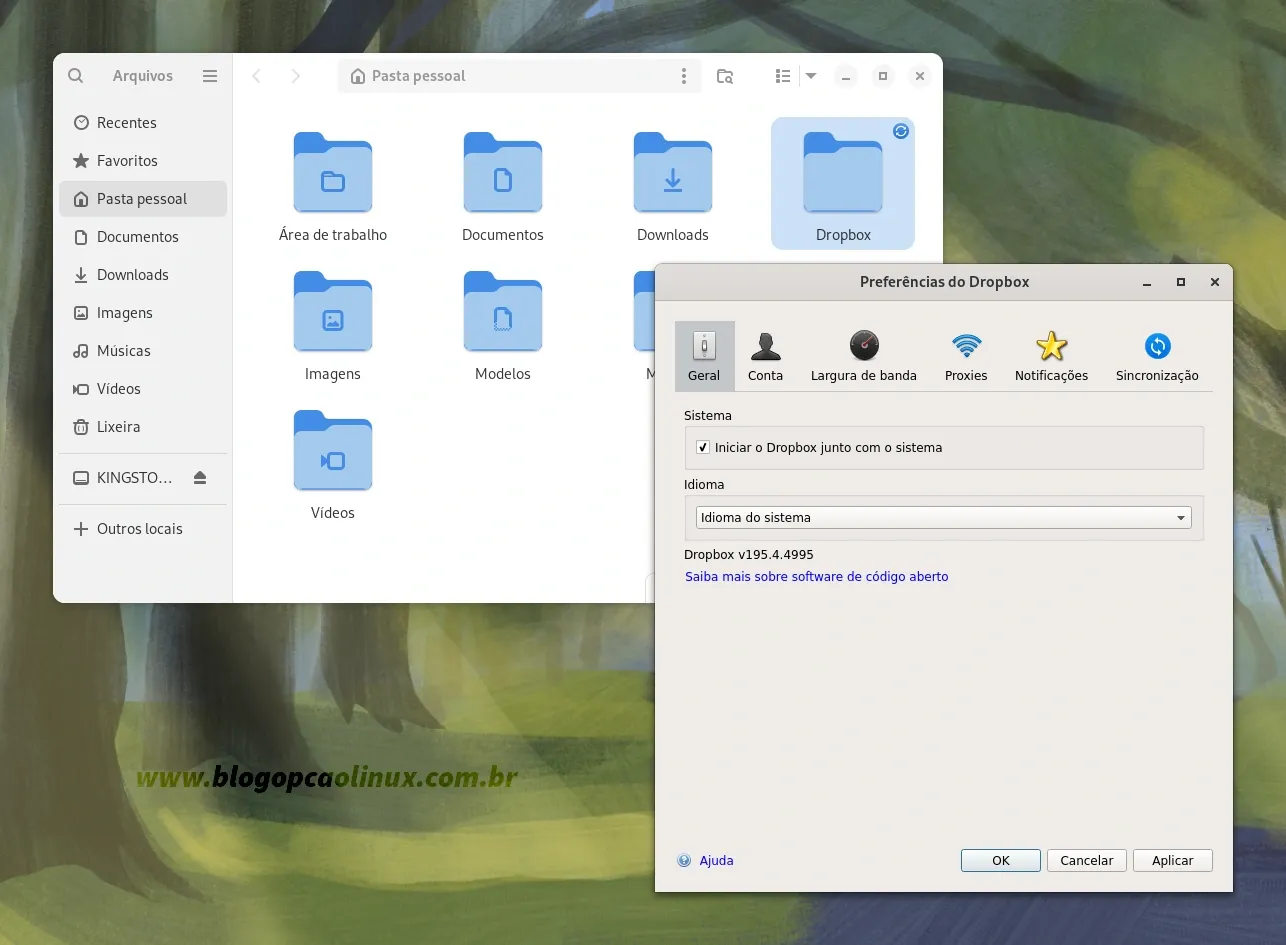Expand the Idioma do sistema dropdown
Viewport: 1286px width, 945px height.
(x=943, y=518)
